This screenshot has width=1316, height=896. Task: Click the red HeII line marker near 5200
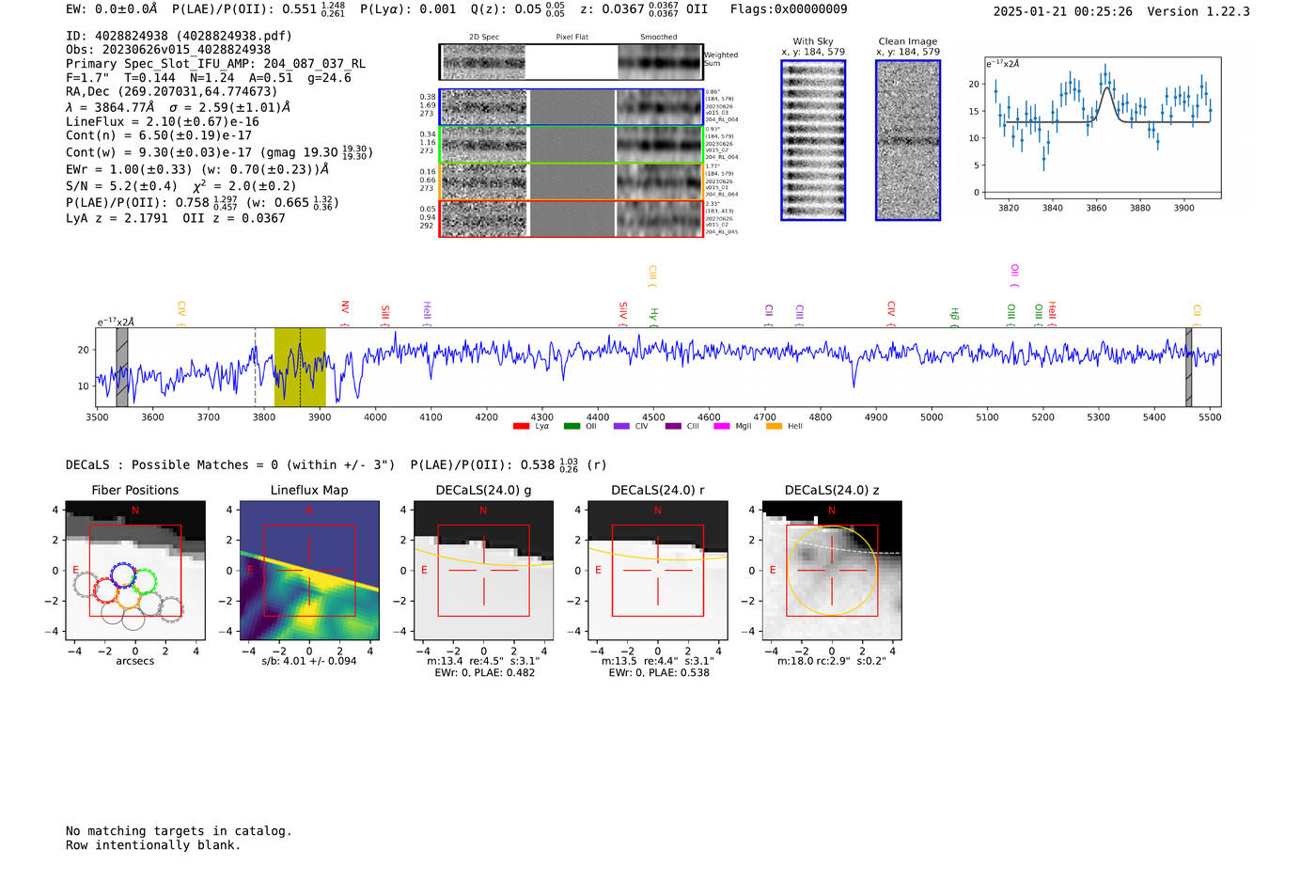(x=1052, y=314)
